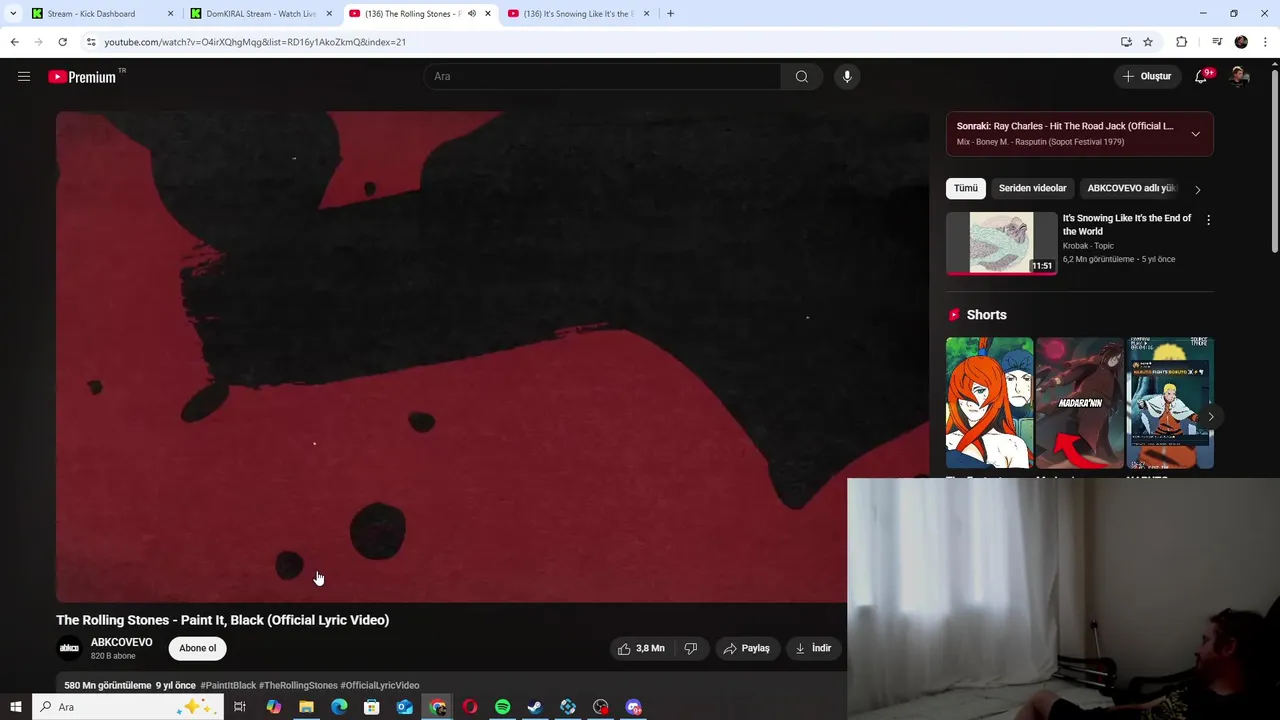Click the search magnifier button
1280x720 pixels.
[801, 76]
